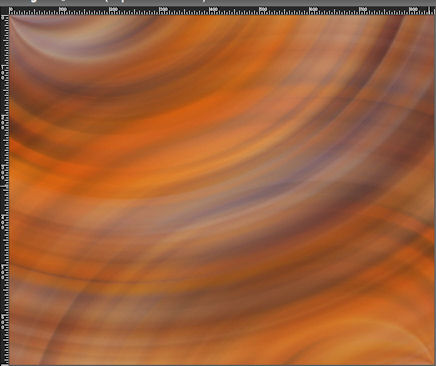Click the second labeled vertical ruler mark
This screenshot has height=366, width=436.
tap(4, 70)
